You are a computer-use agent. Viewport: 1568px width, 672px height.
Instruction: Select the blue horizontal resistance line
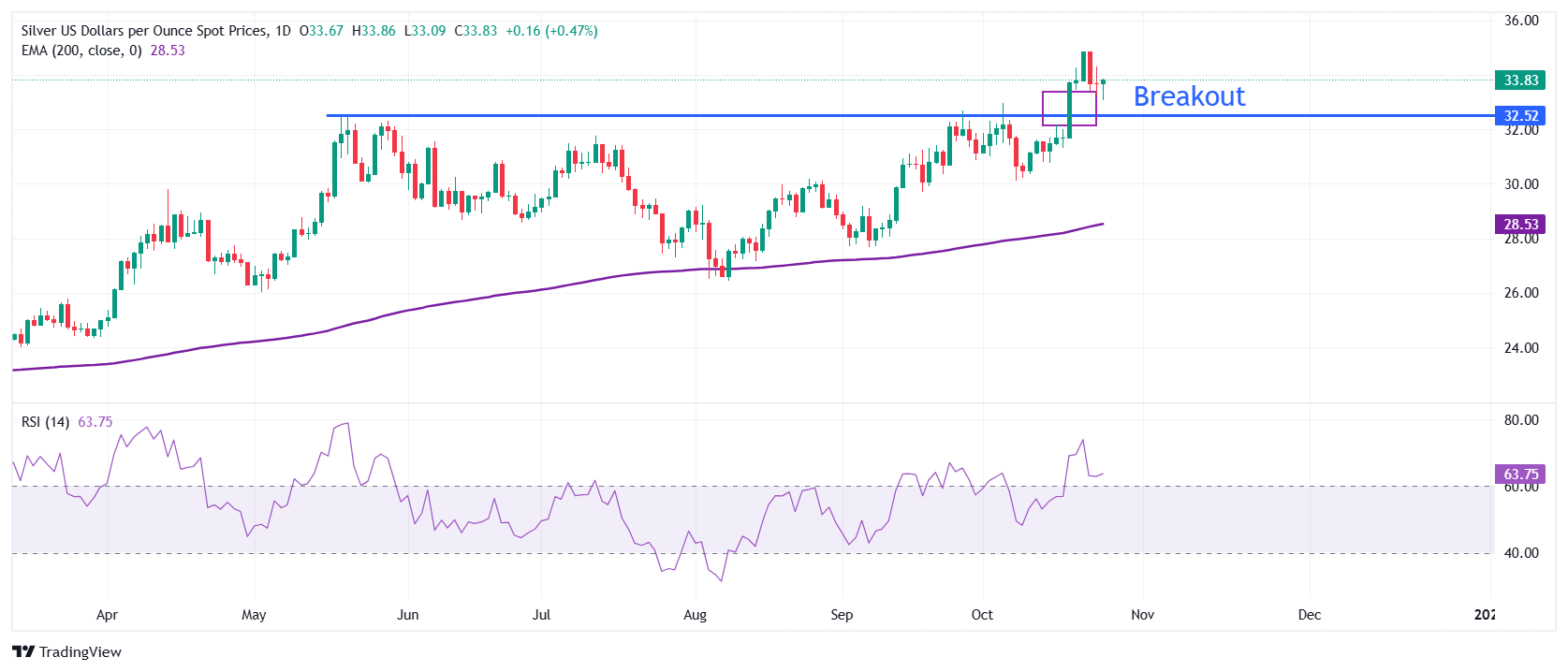tap(655, 115)
